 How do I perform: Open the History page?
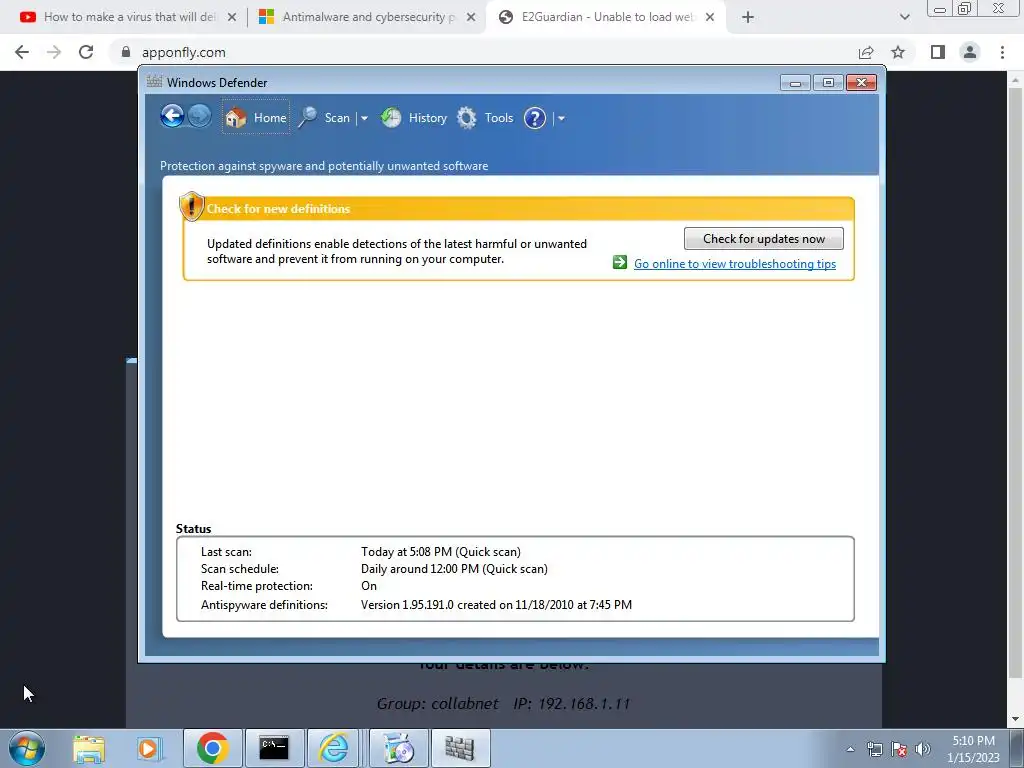pos(414,118)
